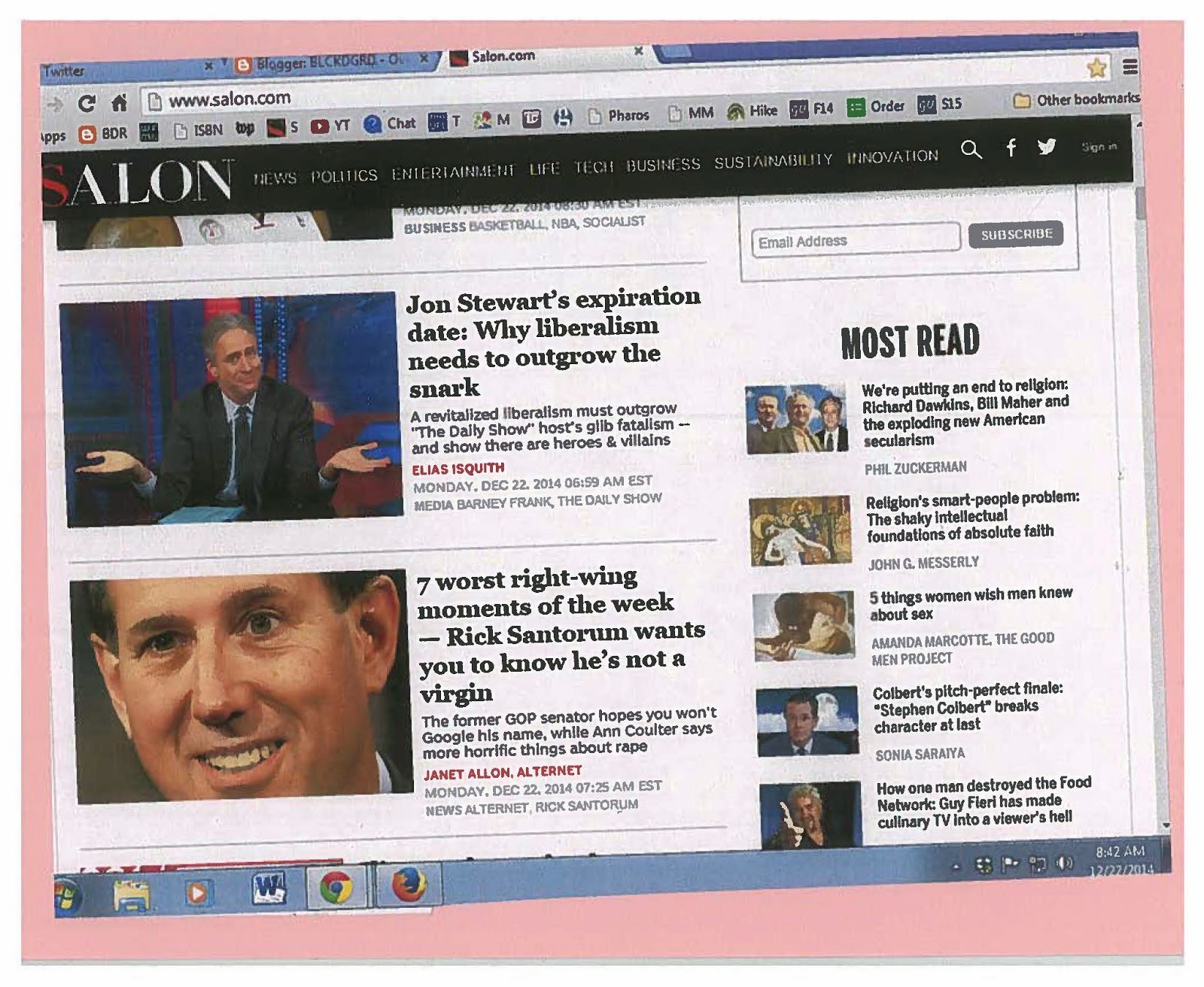Open the F14 bookmark
This screenshot has height=987, width=1204.
pyautogui.click(x=812, y=109)
